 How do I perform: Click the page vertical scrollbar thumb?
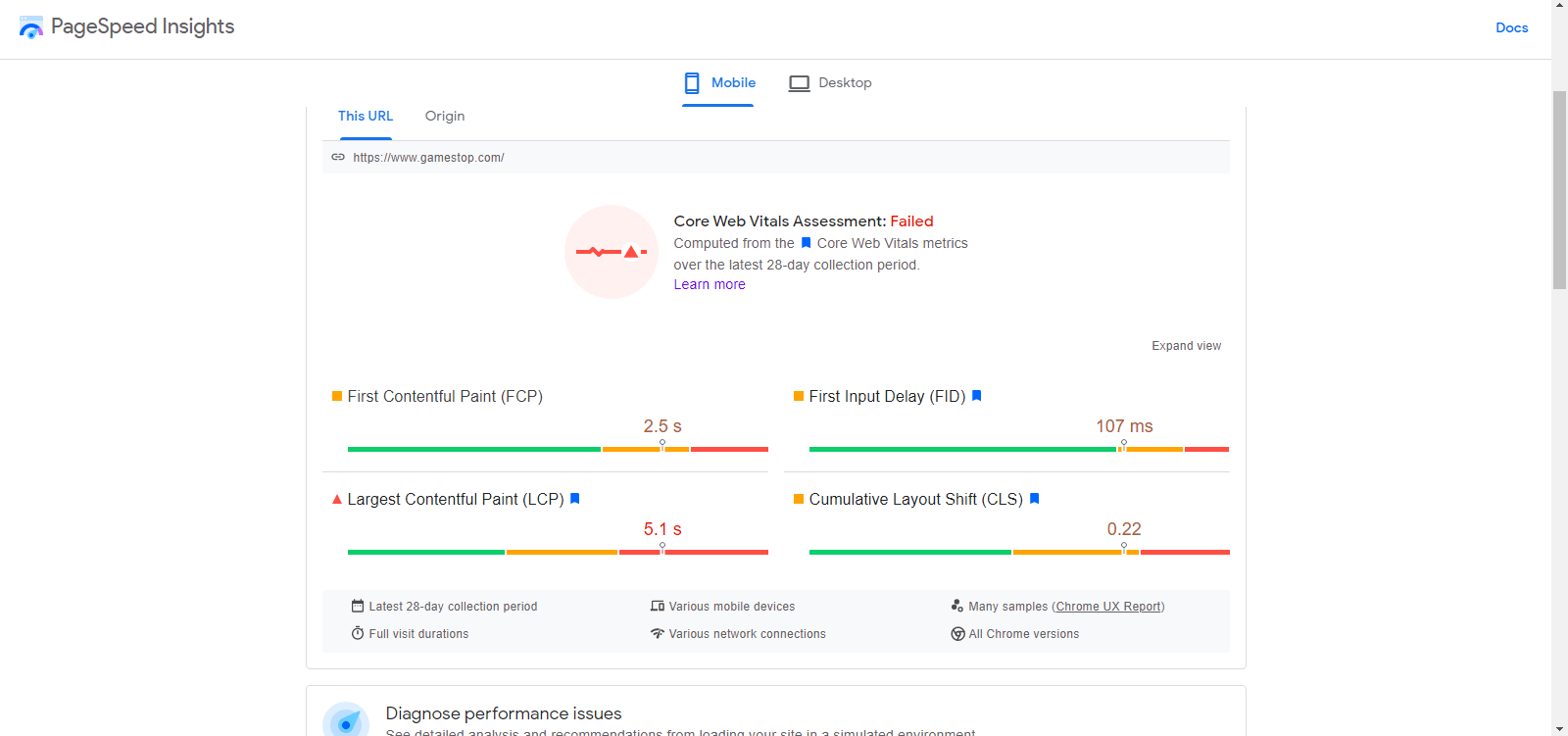coord(1559,189)
